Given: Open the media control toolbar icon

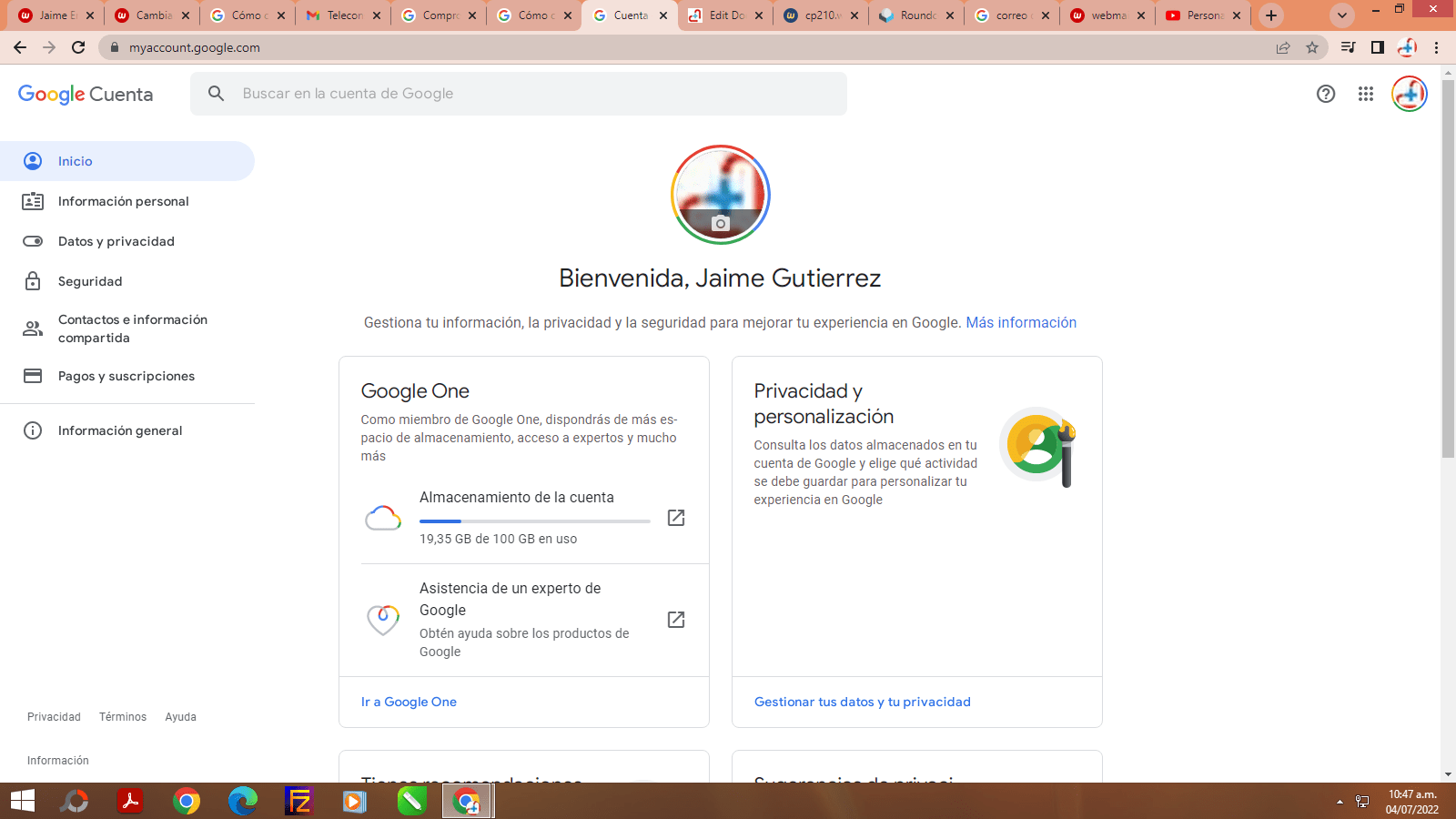Looking at the screenshot, I should pos(1349,47).
